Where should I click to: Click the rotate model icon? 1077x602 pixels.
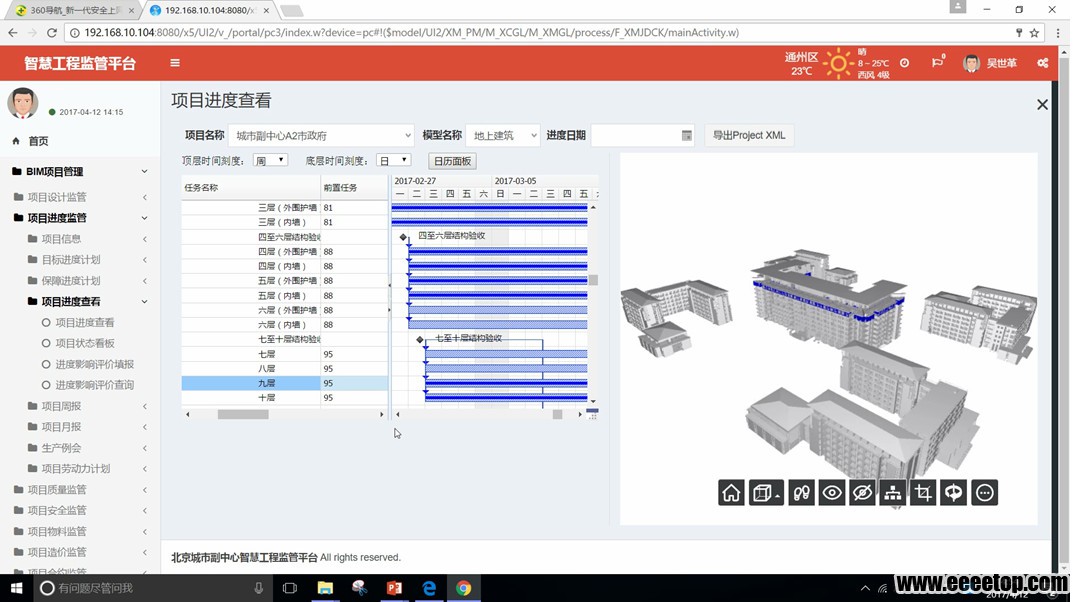tap(953, 493)
